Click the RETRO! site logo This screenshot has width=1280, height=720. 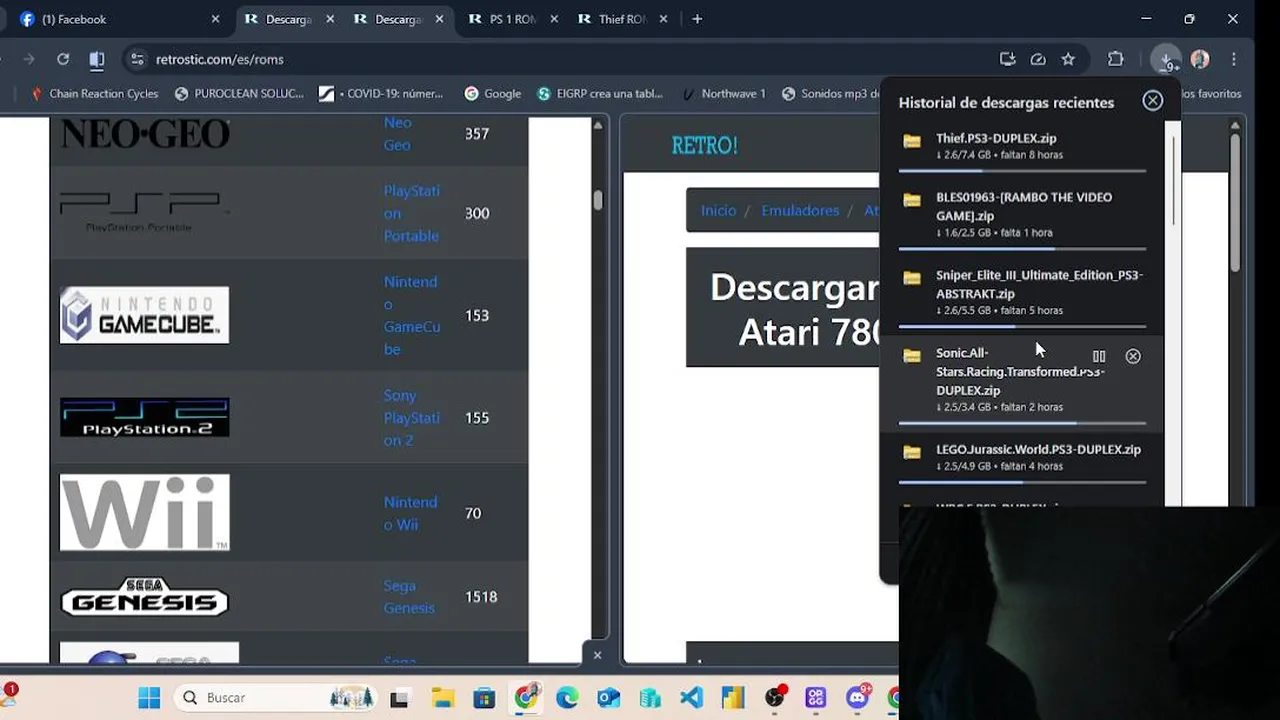point(704,145)
